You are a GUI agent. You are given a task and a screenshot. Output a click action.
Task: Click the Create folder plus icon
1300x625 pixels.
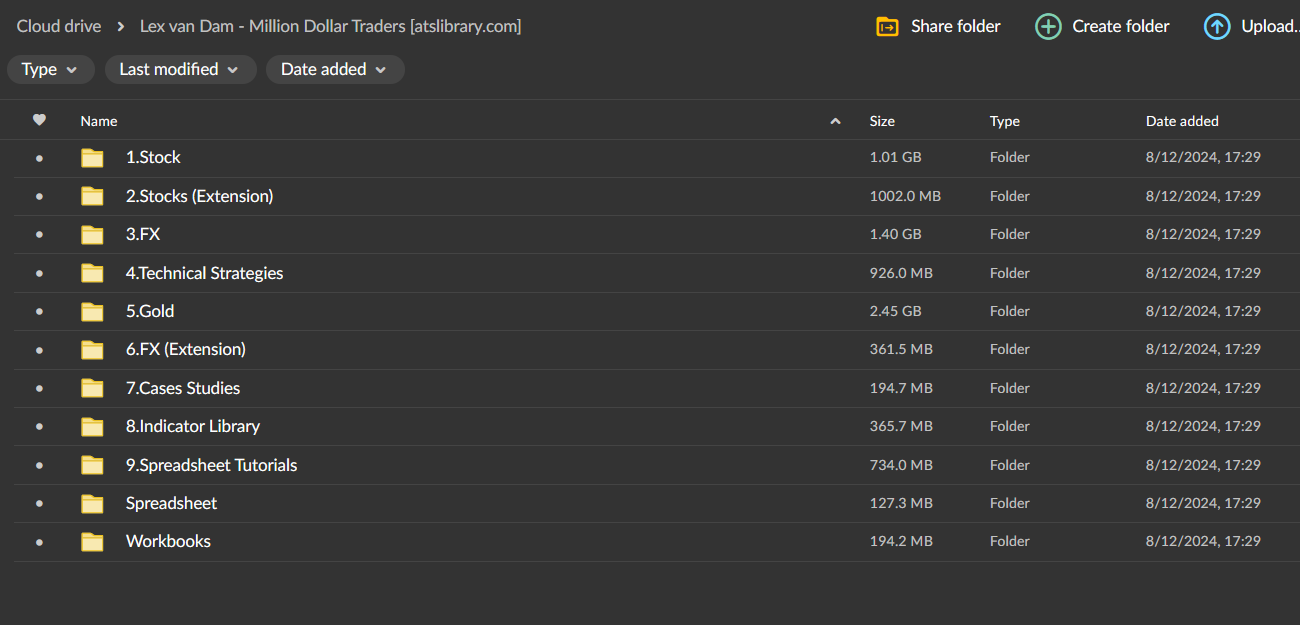point(1048,27)
